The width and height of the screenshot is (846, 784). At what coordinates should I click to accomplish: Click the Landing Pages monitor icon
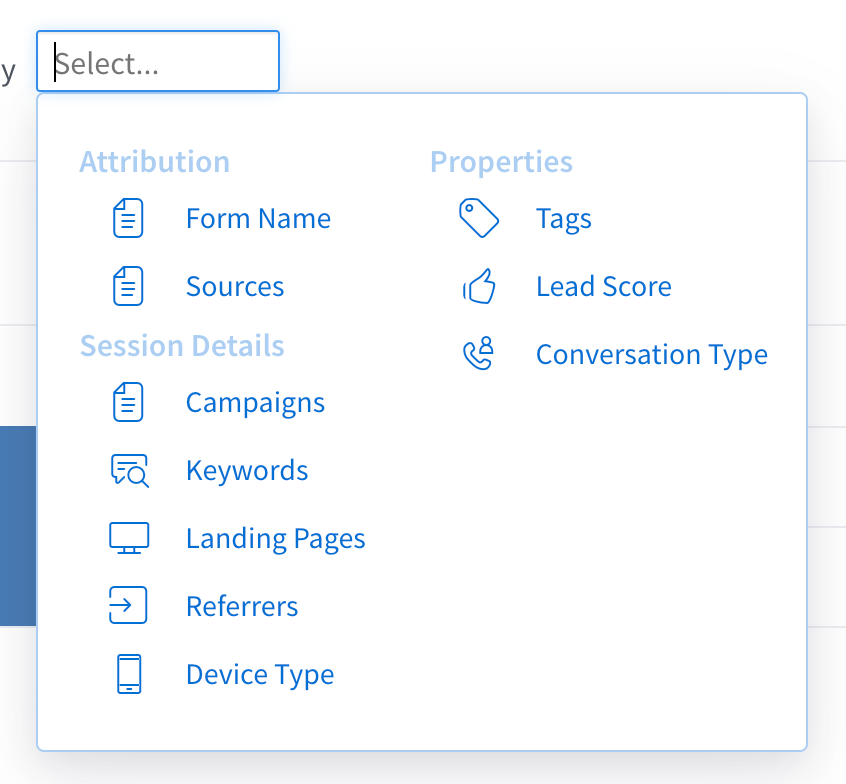[x=129, y=538]
